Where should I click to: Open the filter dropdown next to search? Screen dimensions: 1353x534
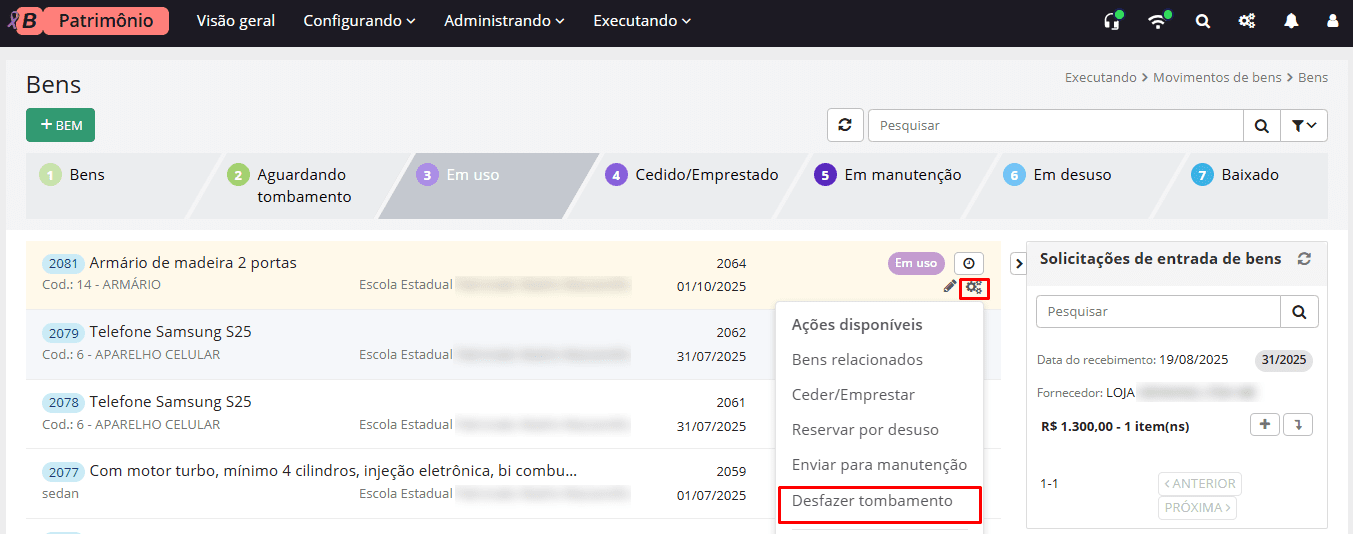[1303, 126]
